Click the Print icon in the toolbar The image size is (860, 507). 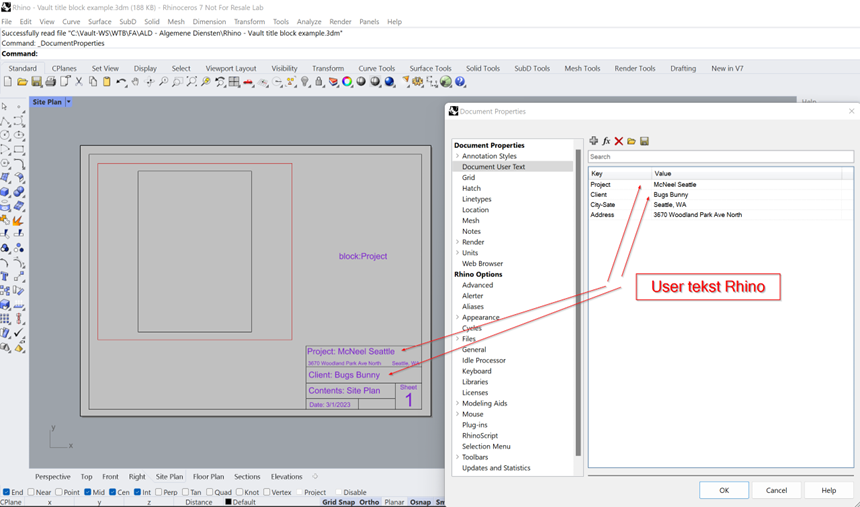pyautogui.click(x=50, y=82)
